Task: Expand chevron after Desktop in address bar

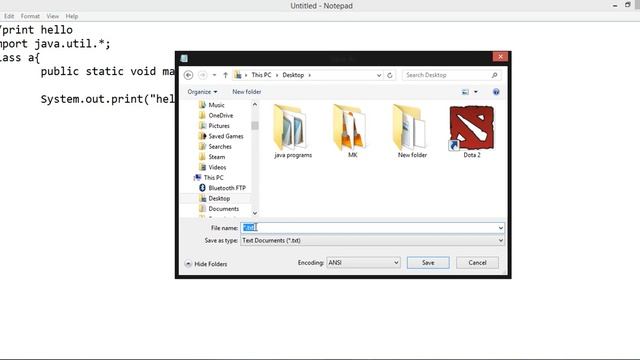Action: click(x=309, y=75)
